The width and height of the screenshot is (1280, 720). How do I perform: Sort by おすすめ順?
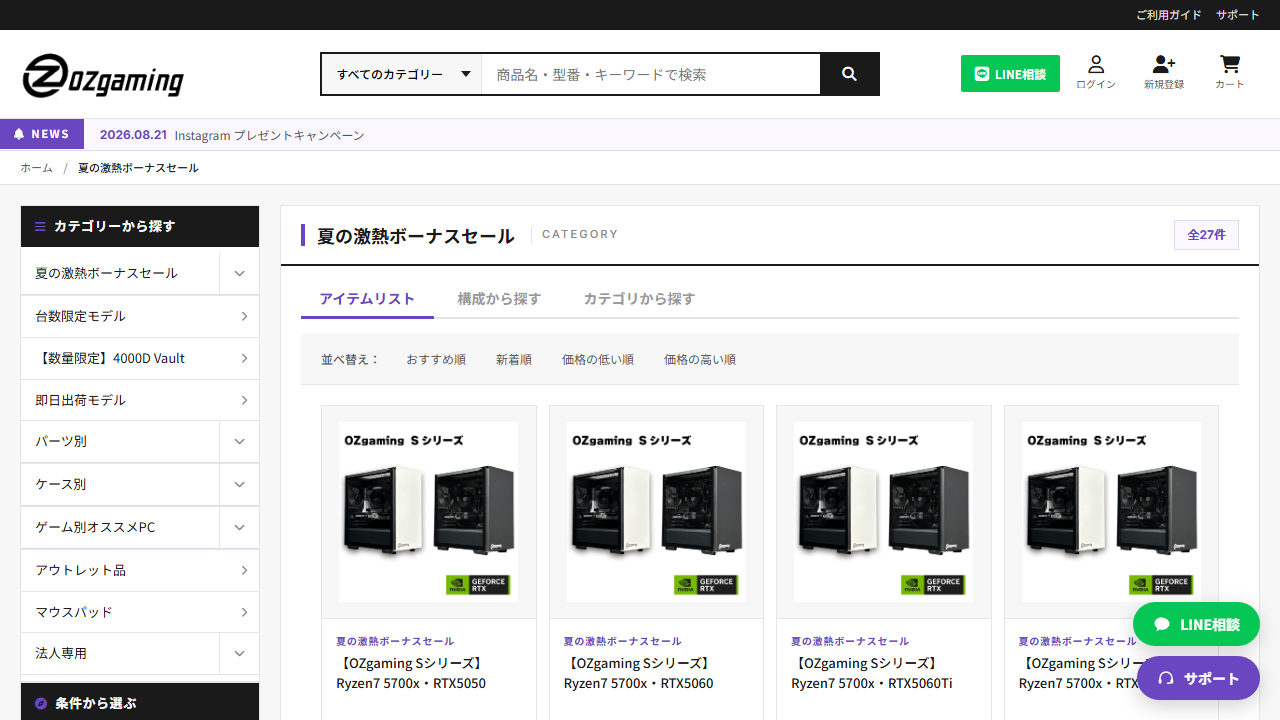pos(436,359)
